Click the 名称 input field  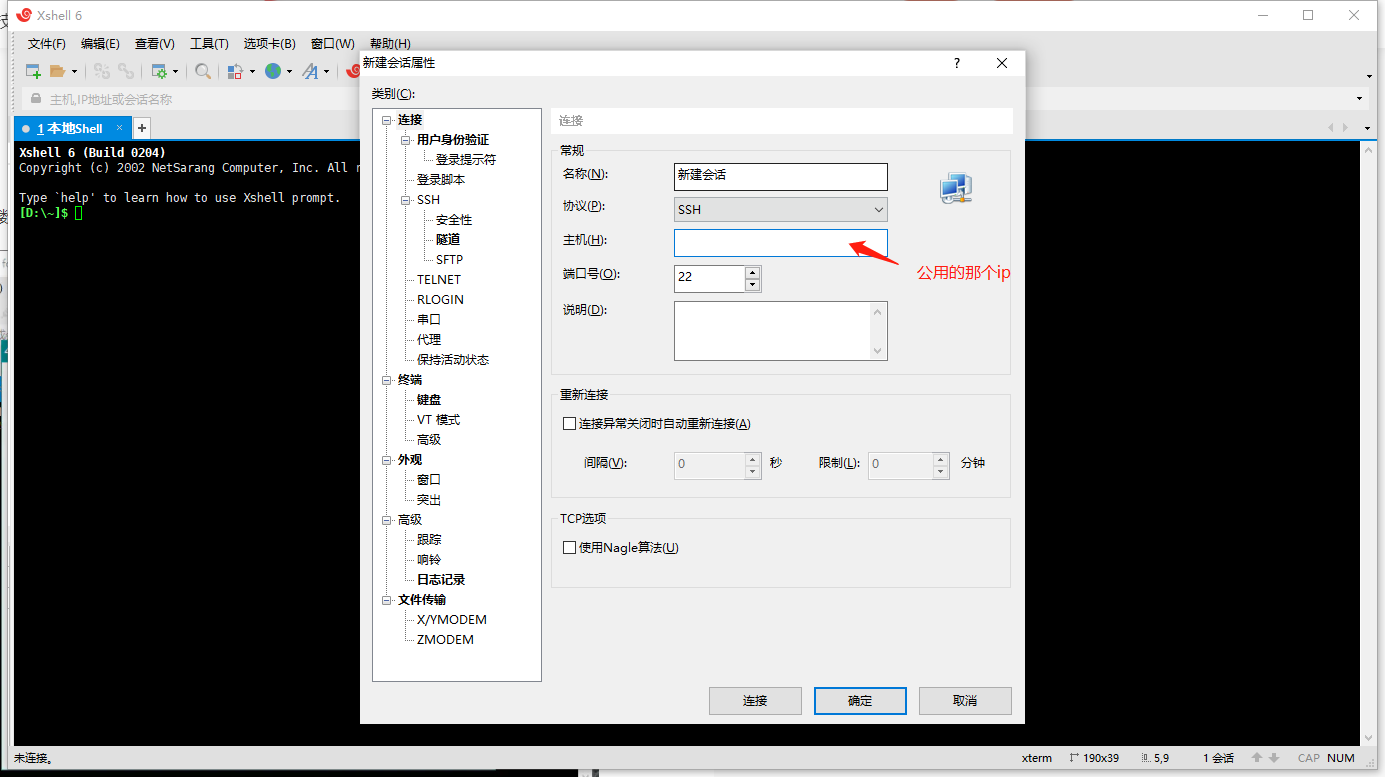(x=781, y=176)
